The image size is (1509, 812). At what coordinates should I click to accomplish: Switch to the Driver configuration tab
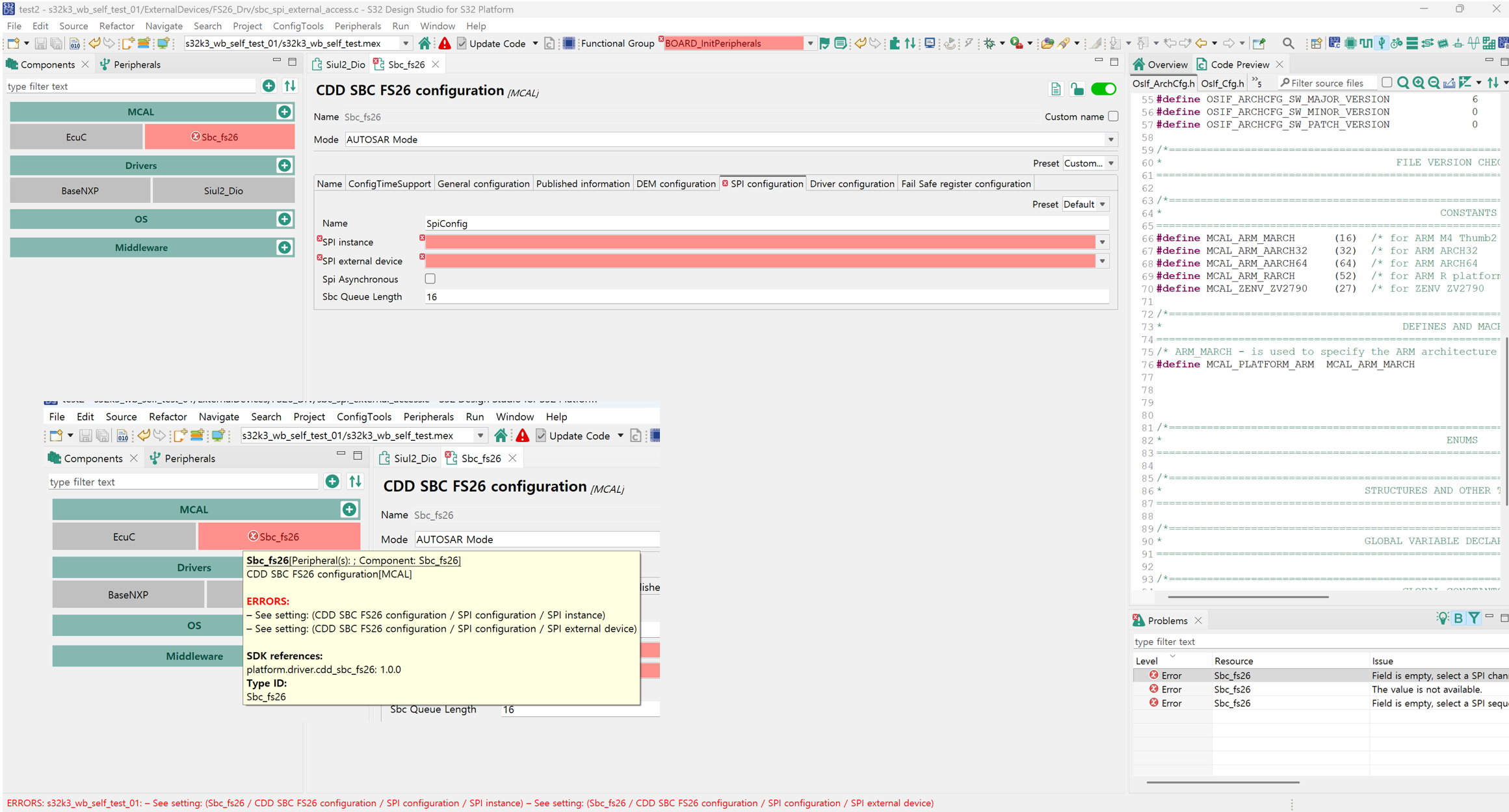pos(852,183)
